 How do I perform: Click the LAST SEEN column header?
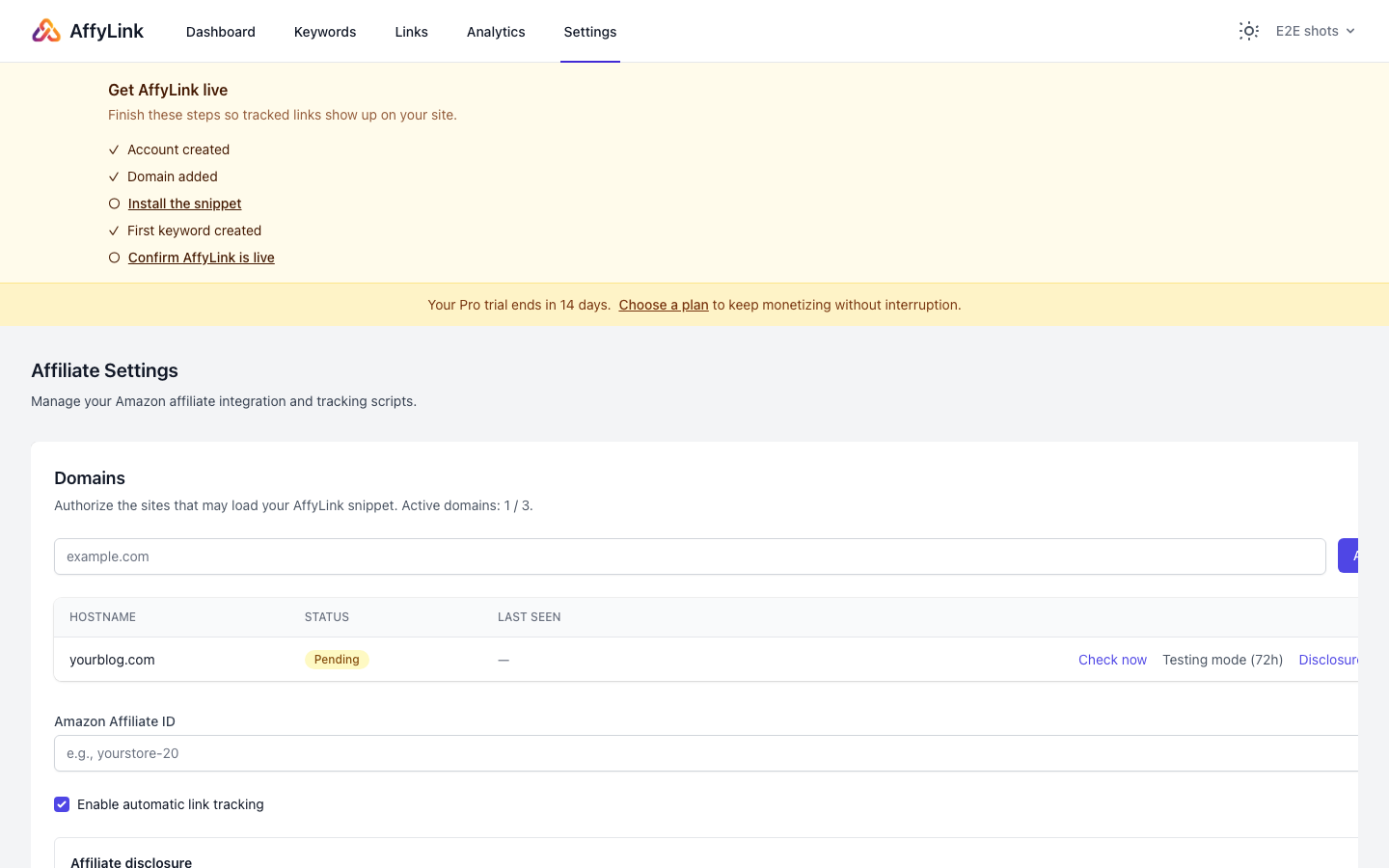[x=529, y=617]
